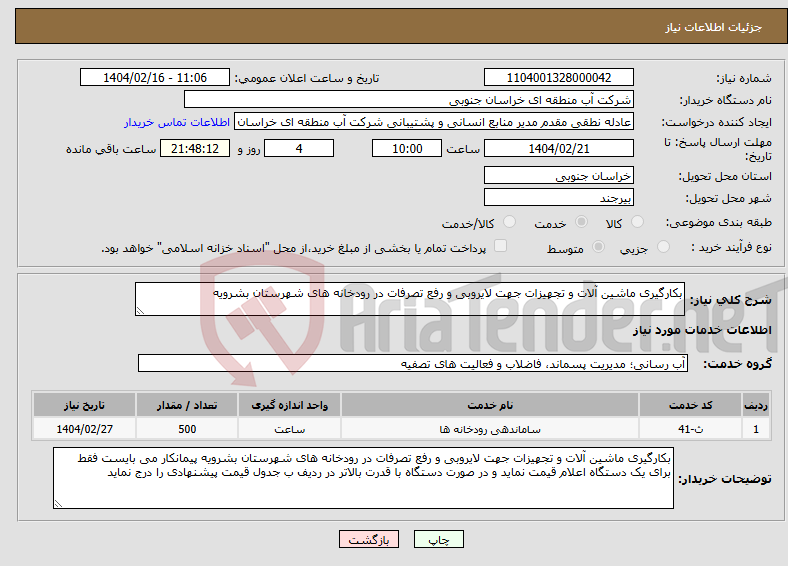Image resolution: width=788 pixels, height=566 pixels.
Task: Click the resize grip of توضیحات خریدار textarea
Action: click(58, 504)
